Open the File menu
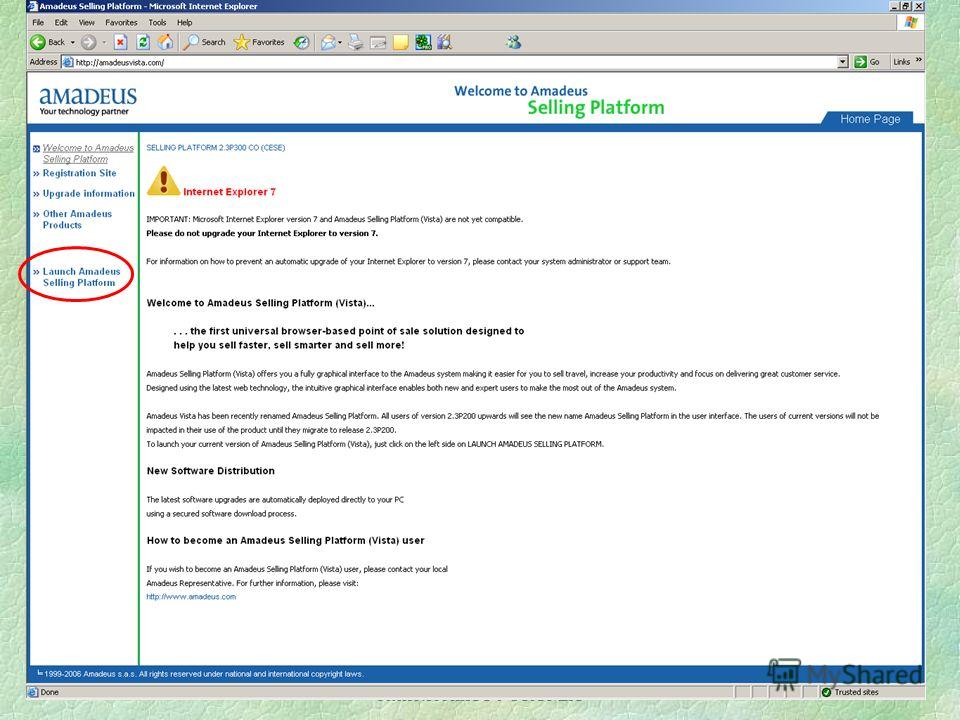Image resolution: width=960 pixels, height=720 pixels. (x=38, y=23)
